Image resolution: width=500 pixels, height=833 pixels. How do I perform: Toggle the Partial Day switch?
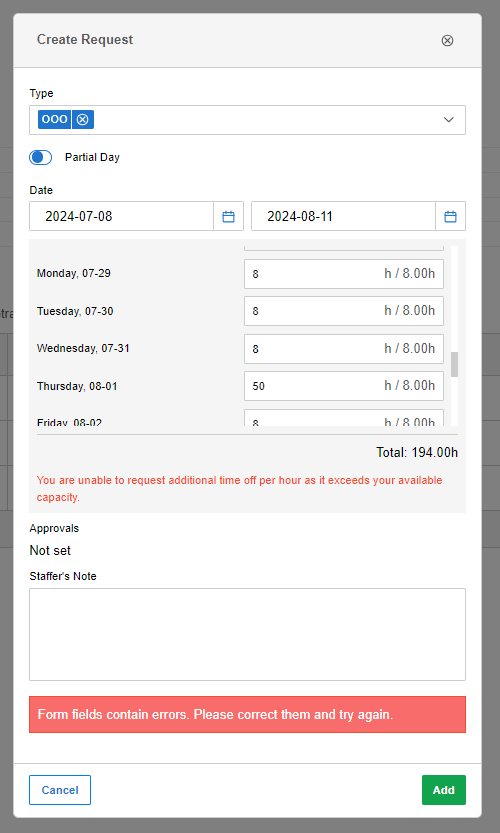click(40, 157)
